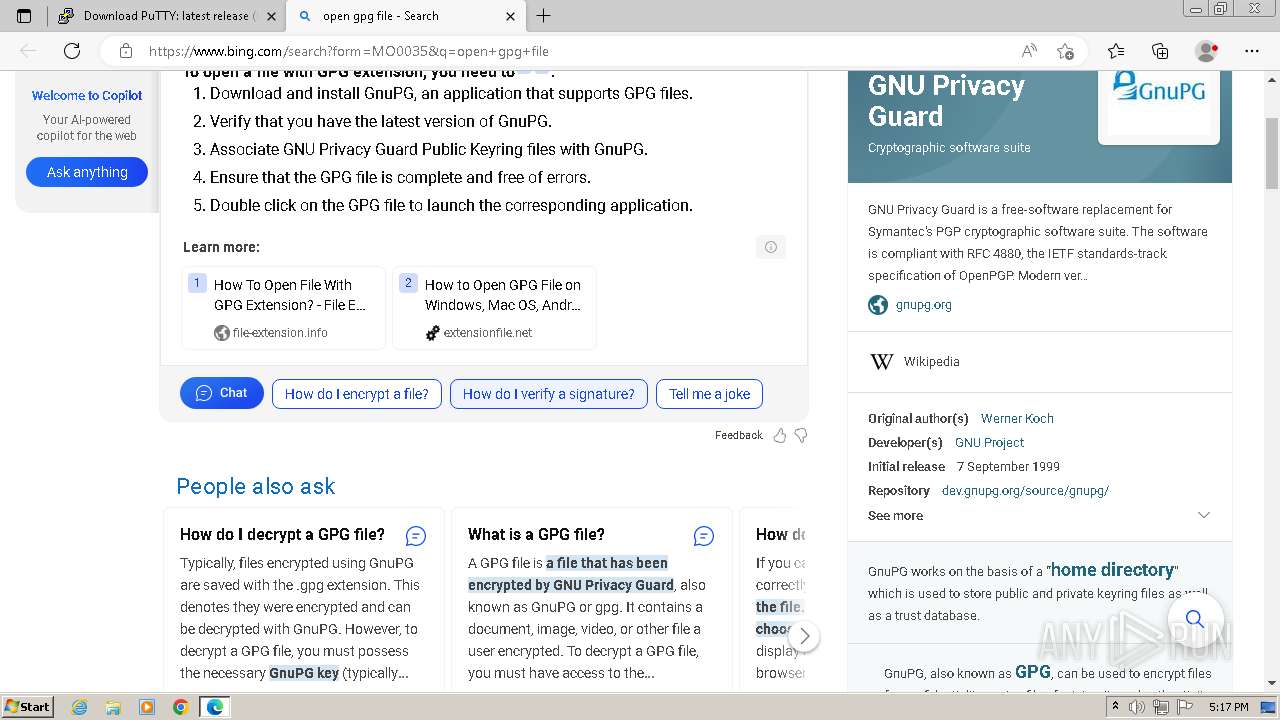Choose How do I verify a signature suggestion
Image resolution: width=1280 pixels, height=720 pixels.
pos(549,394)
